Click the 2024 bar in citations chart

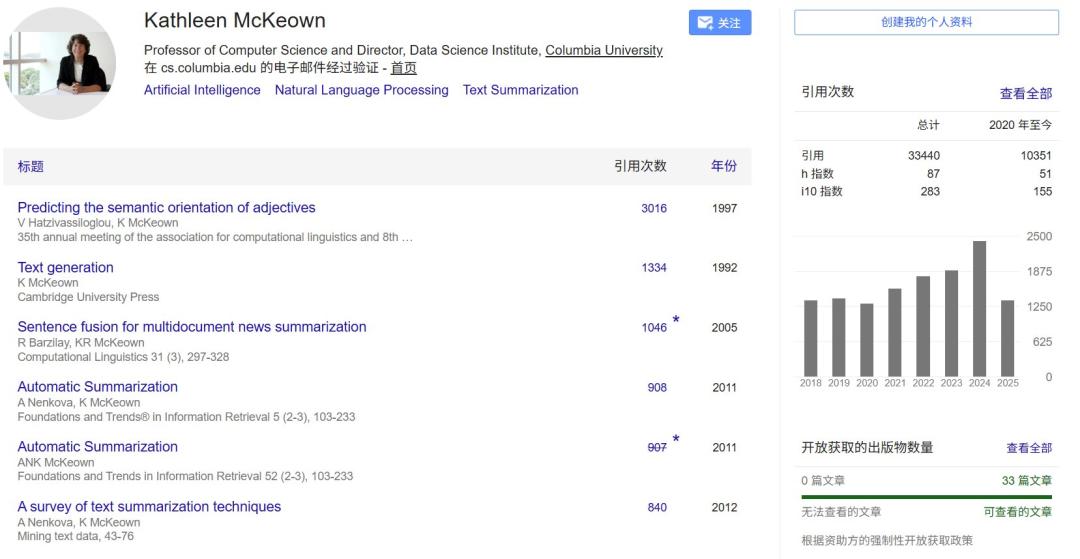click(979, 308)
